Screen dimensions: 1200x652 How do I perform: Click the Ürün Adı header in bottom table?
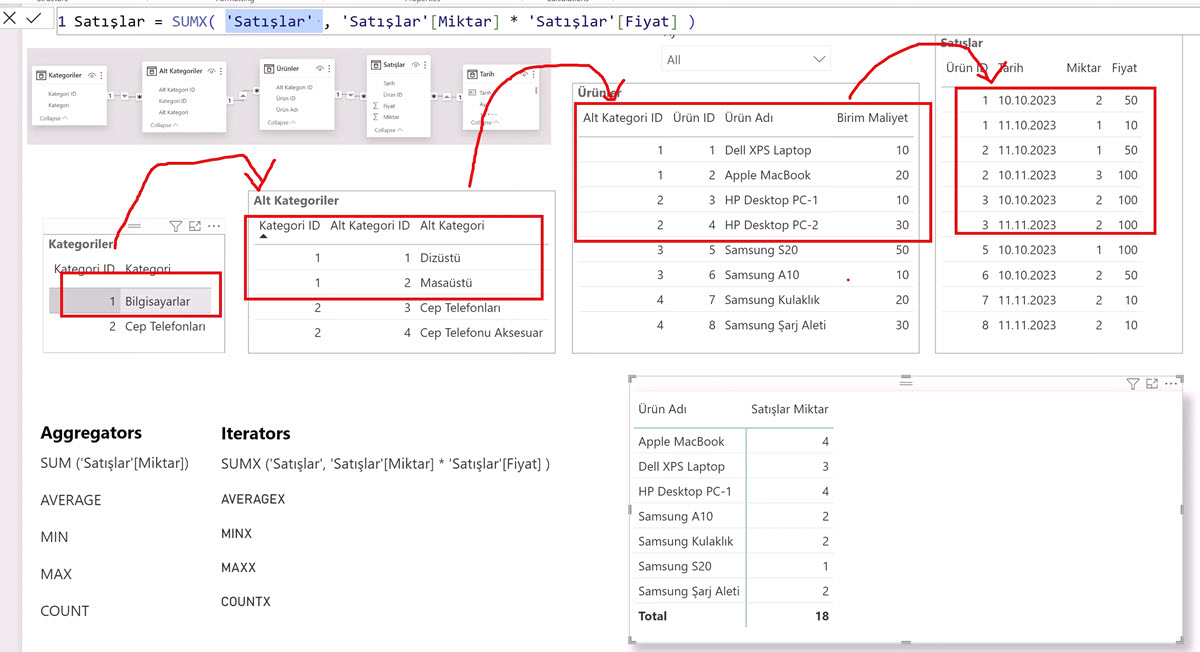(662, 409)
